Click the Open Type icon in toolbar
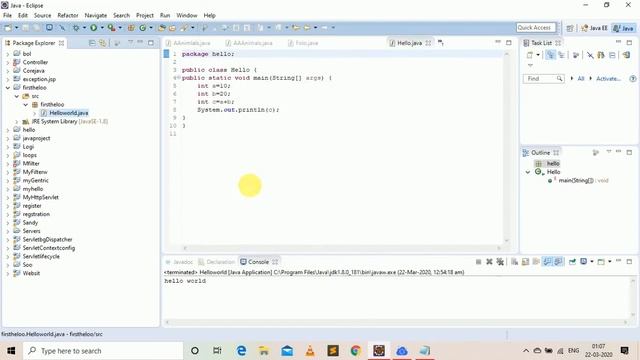Screen dimensions: 640x360 162,28
